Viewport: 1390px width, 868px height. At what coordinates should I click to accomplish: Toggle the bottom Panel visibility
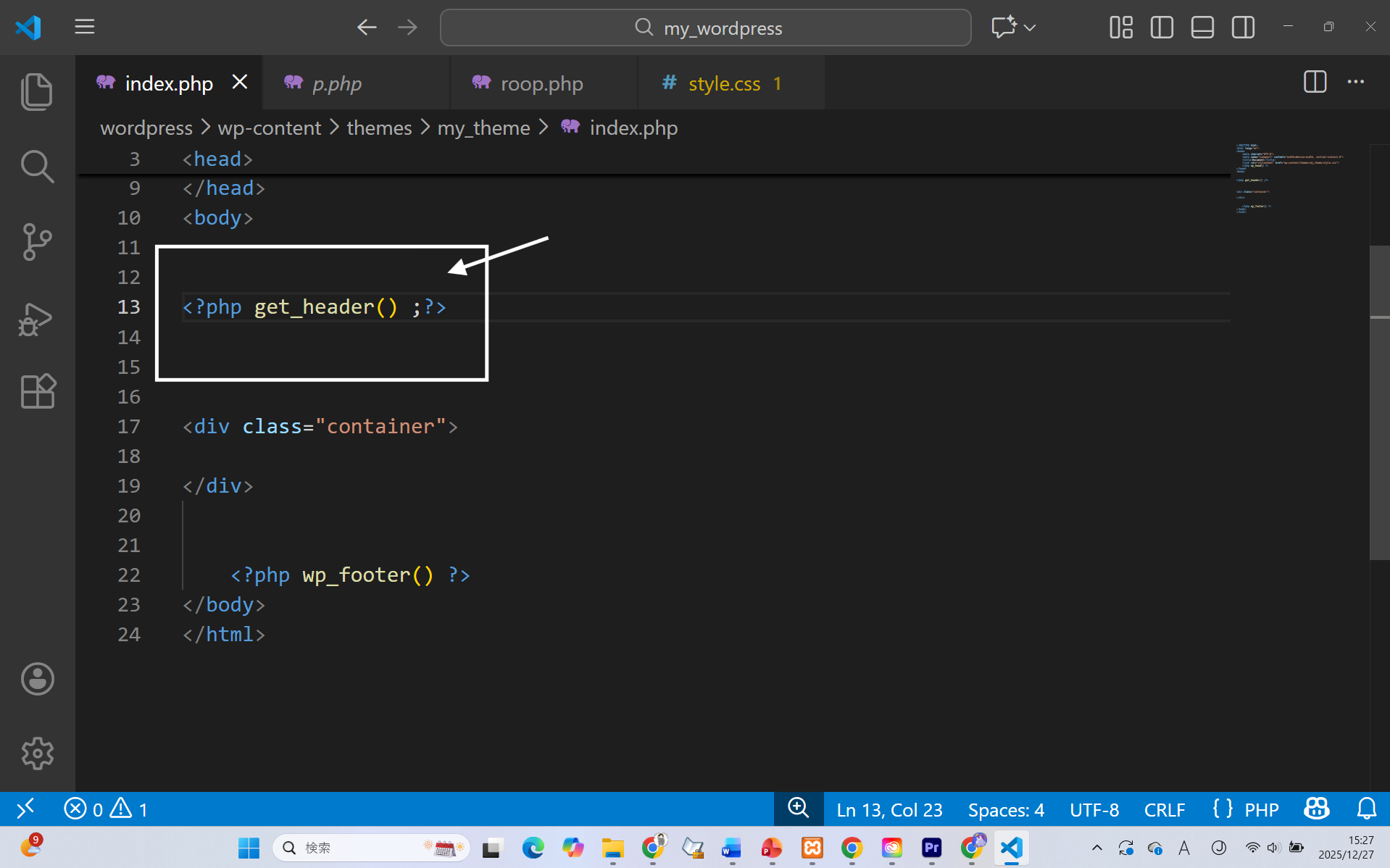click(1202, 28)
